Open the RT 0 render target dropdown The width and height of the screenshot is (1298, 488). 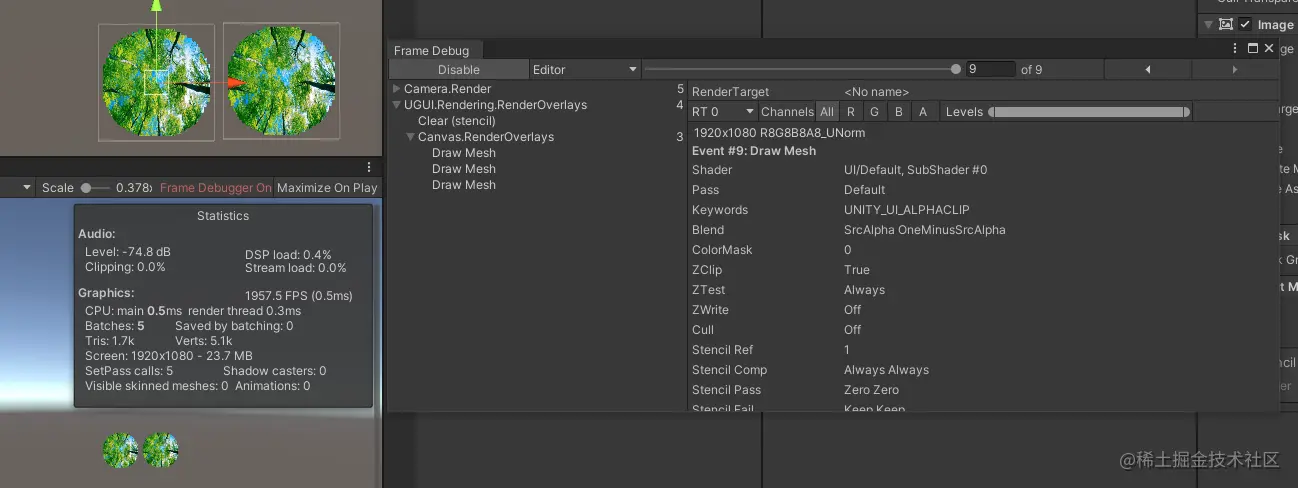click(x=722, y=111)
